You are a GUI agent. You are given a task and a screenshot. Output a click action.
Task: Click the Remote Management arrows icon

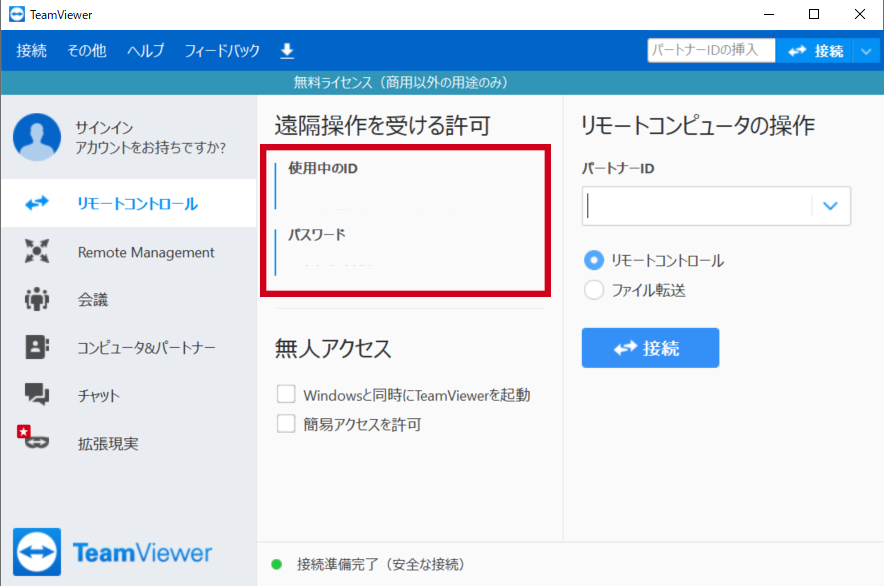37,251
